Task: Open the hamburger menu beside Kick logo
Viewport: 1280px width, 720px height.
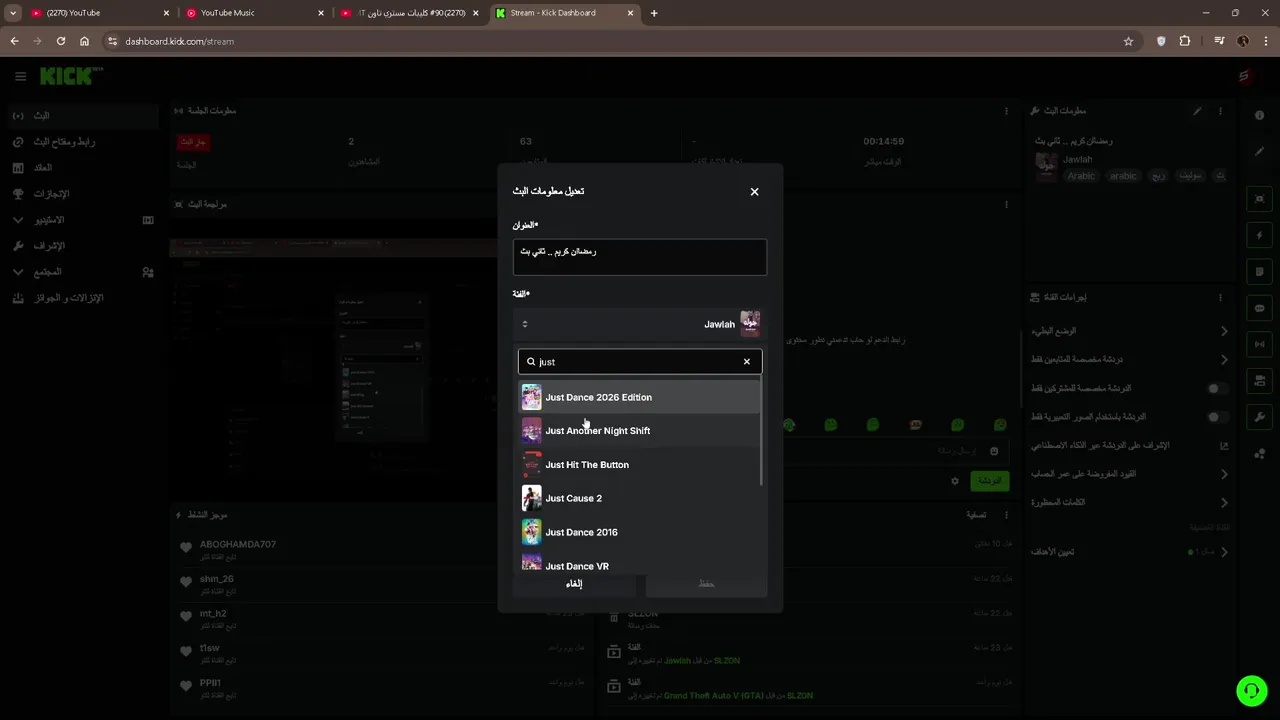Action: coord(20,76)
